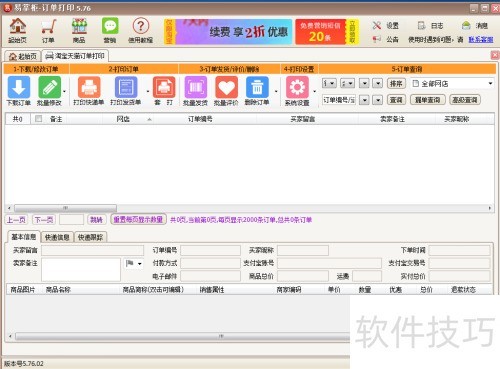Go to 下一页 next page
500x369 pixels.
pos(44,219)
